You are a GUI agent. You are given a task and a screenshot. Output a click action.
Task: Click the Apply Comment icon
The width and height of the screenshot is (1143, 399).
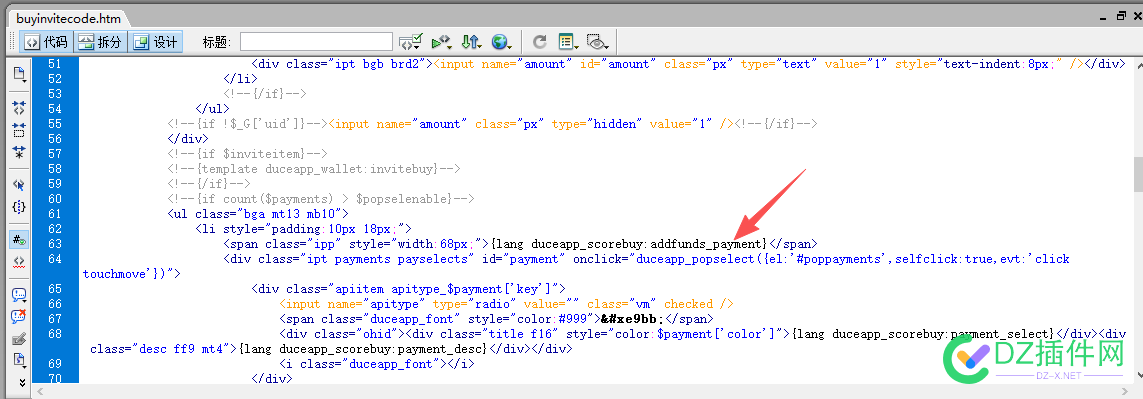19,295
